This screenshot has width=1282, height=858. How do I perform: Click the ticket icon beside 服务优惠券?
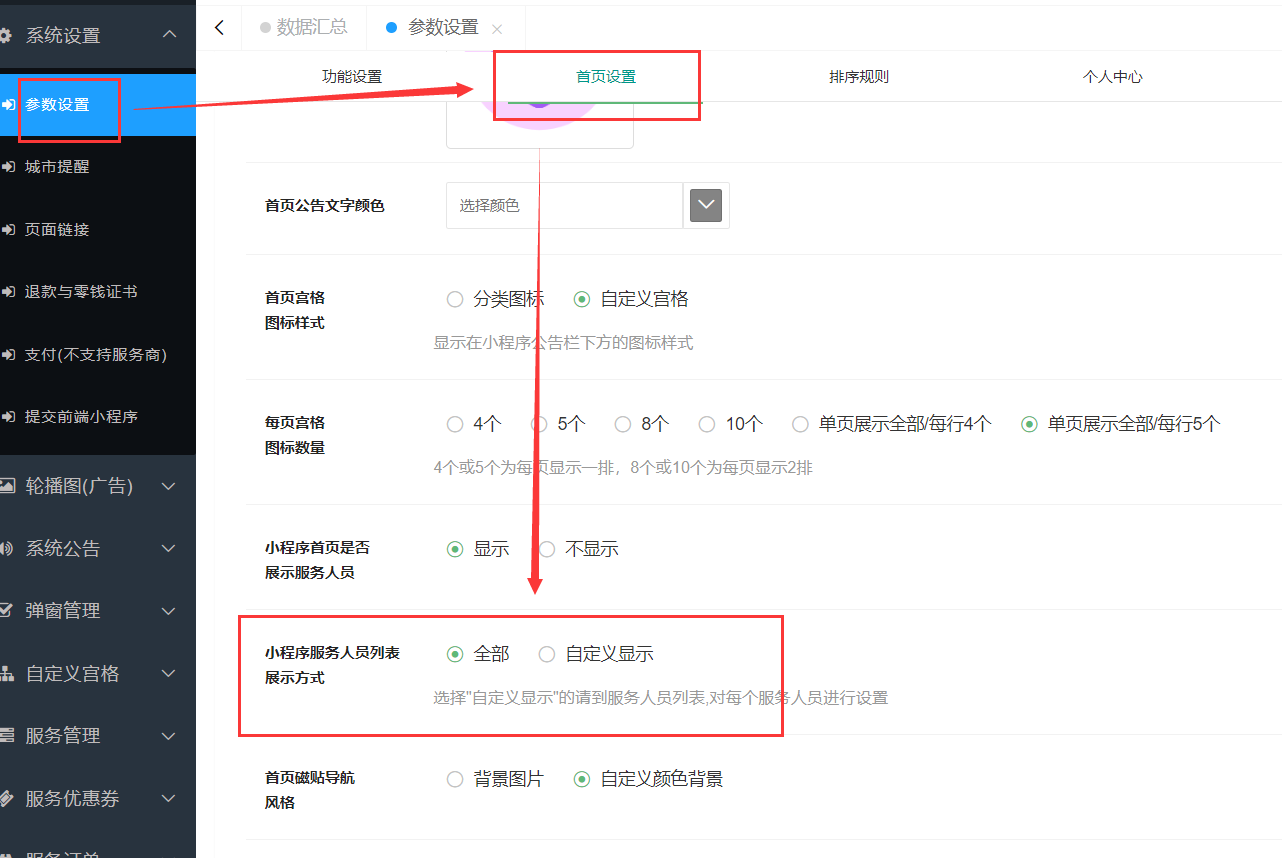click(7, 798)
